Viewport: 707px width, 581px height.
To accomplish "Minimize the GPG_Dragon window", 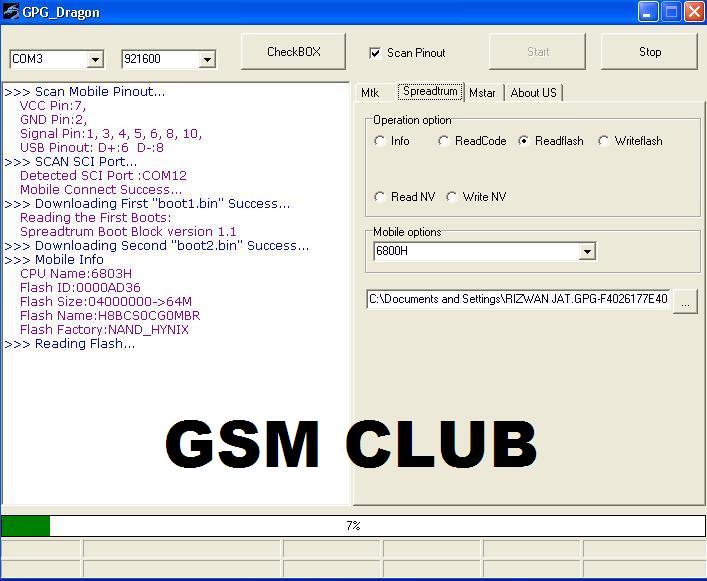I will [x=647, y=12].
